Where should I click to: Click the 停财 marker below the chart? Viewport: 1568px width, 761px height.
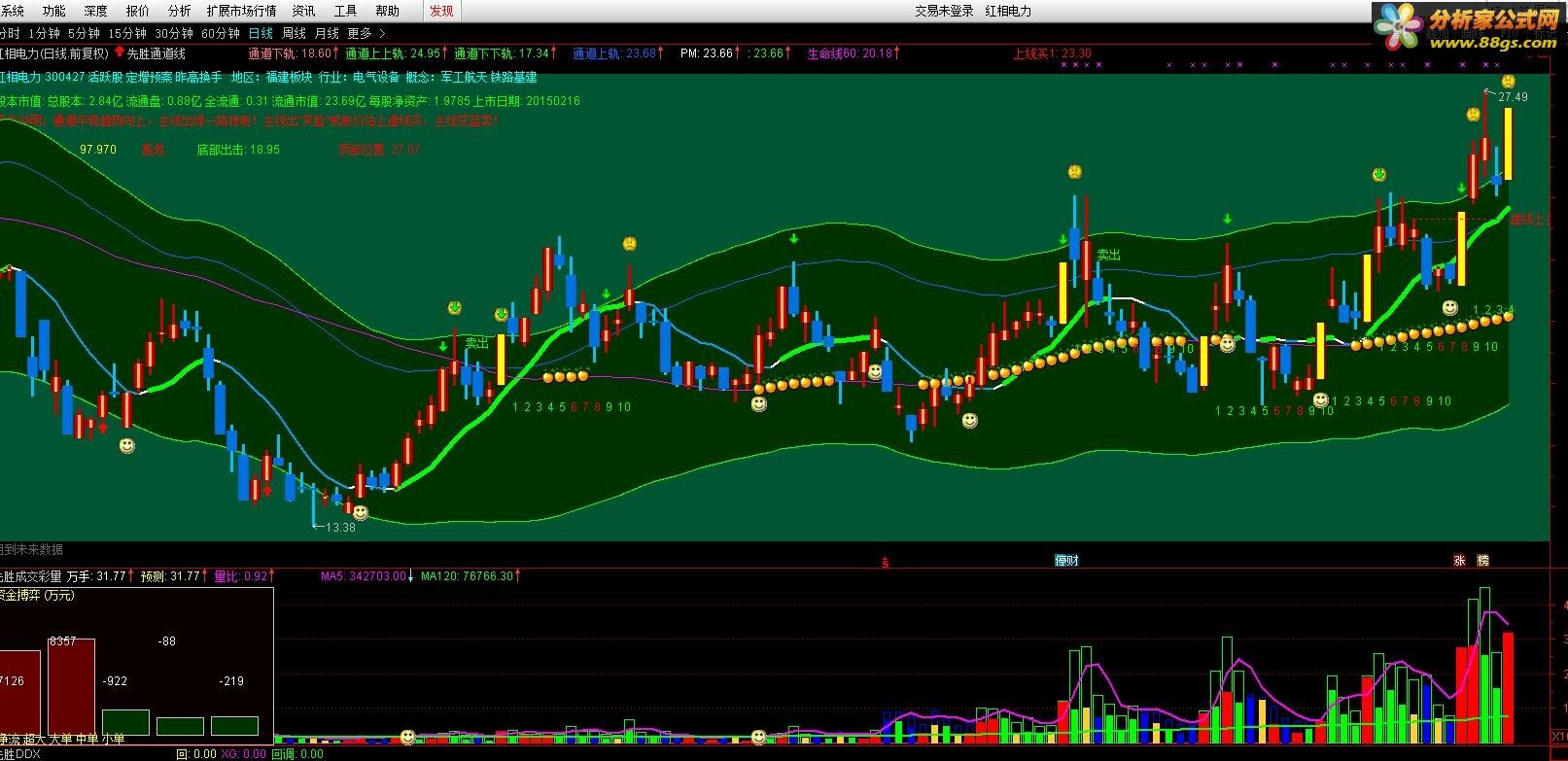click(x=1066, y=560)
